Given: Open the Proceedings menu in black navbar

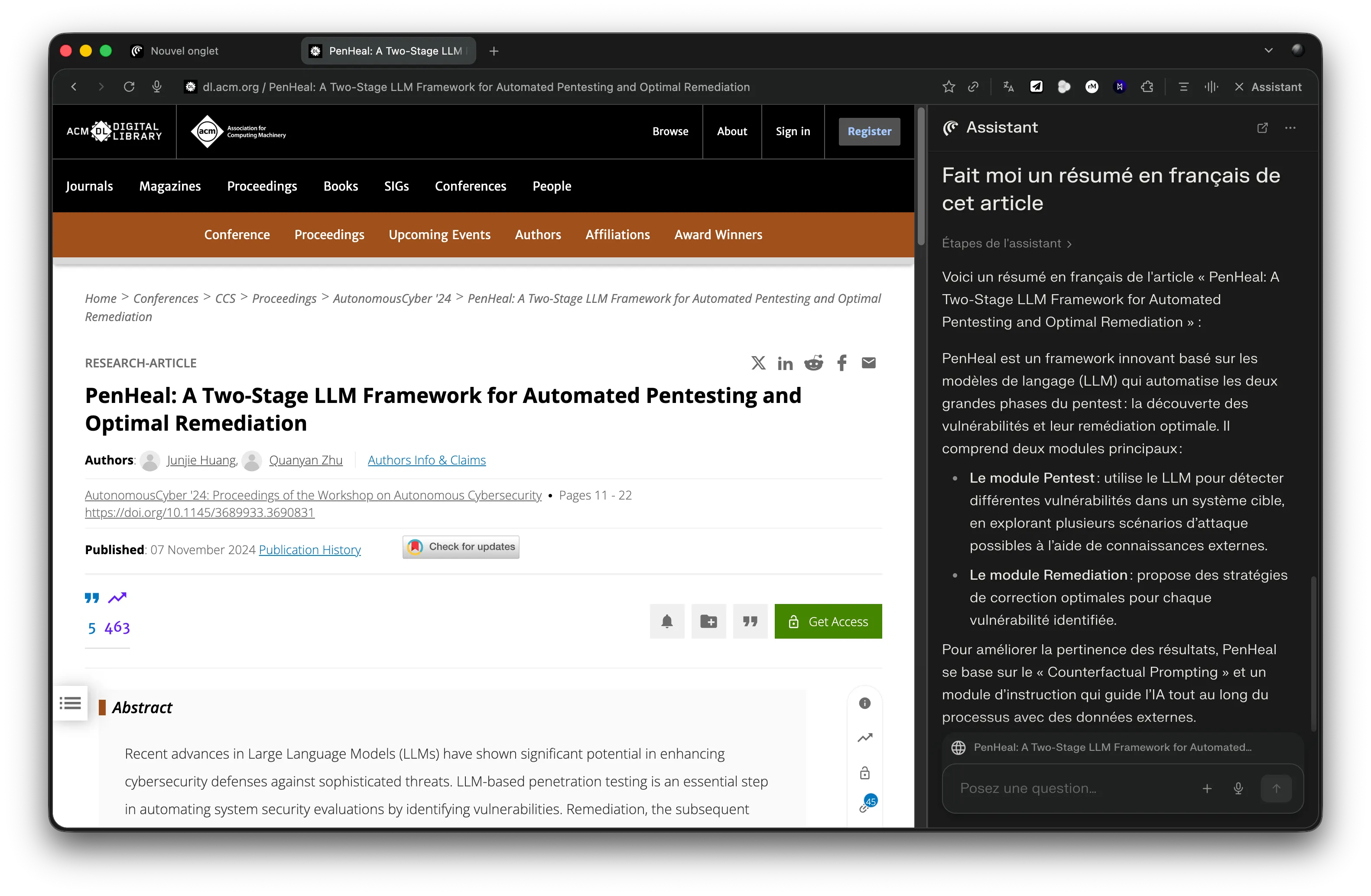Looking at the screenshot, I should click(x=262, y=186).
